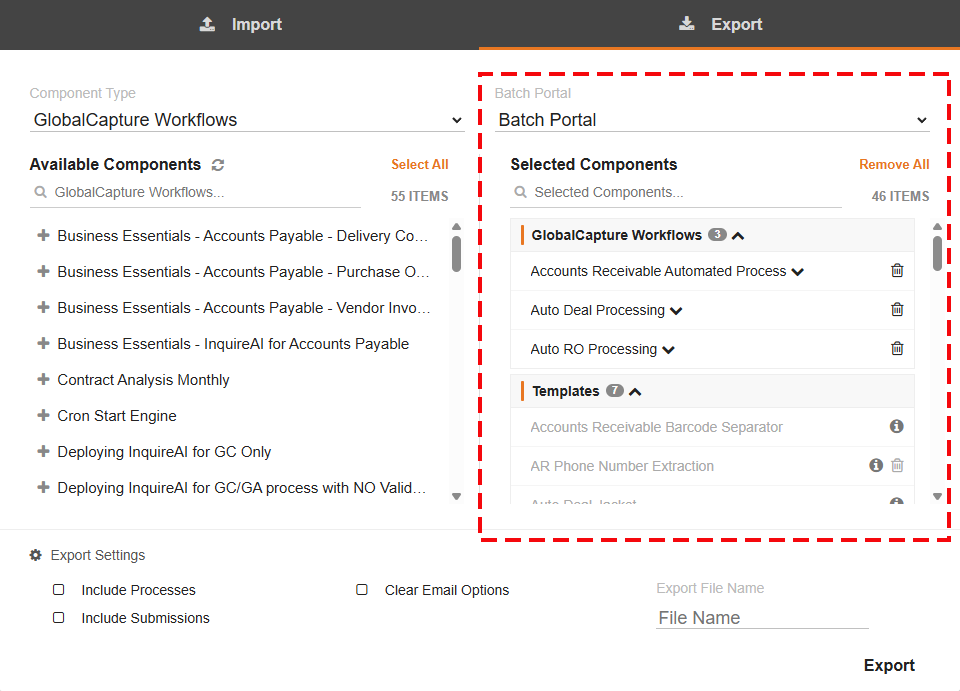960x691 pixels.
Task: Expand Auto RO Processing chevron
Action: pyautogui.click(x=669, y=350)
